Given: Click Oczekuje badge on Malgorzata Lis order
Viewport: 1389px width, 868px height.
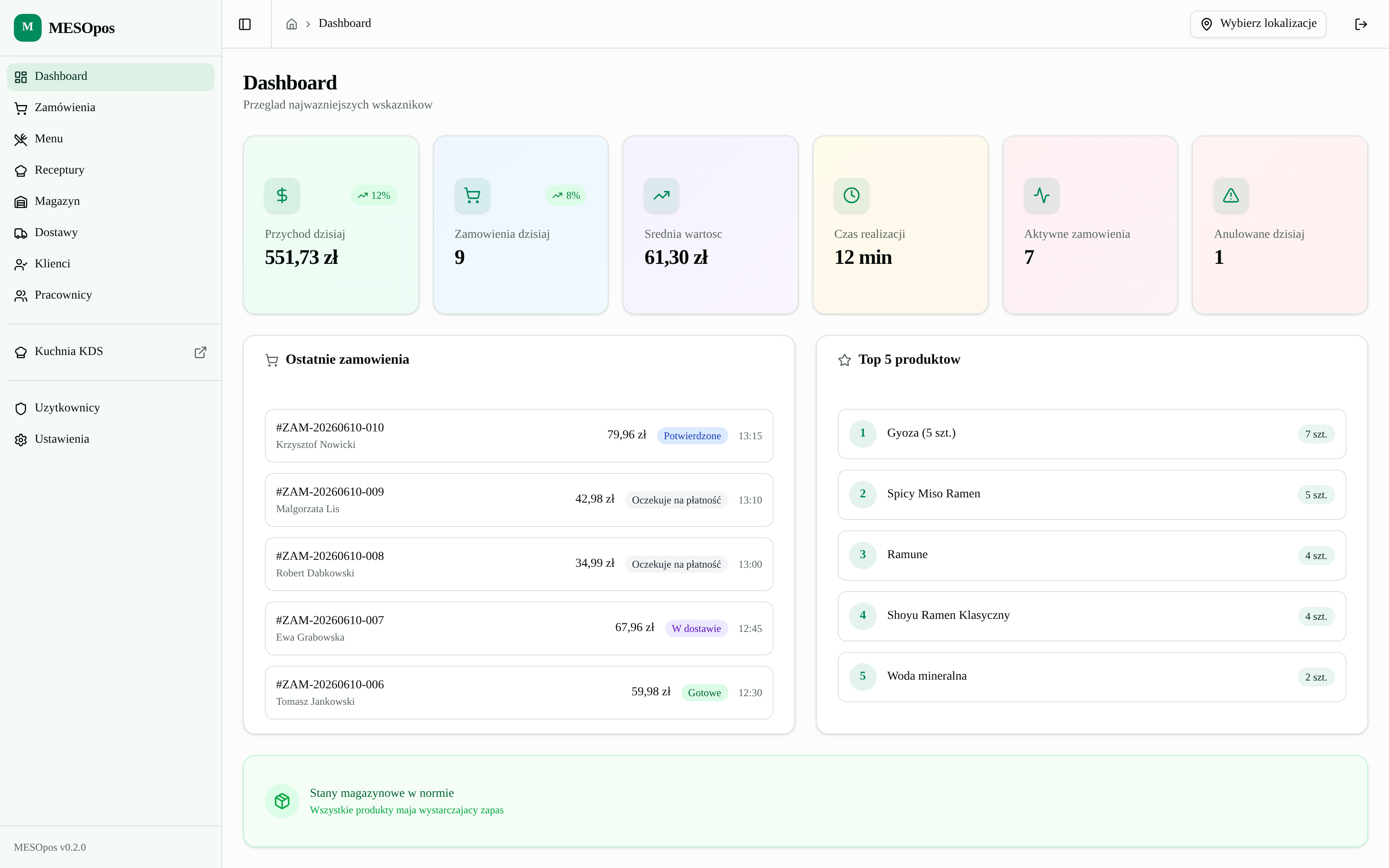Looking at the screenshot, I should point(676,500).
